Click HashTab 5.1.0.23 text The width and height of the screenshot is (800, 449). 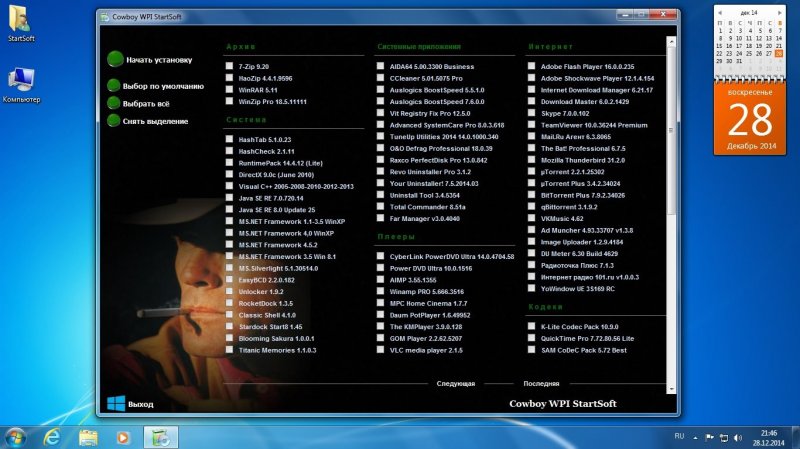click(x=264, y=139)
